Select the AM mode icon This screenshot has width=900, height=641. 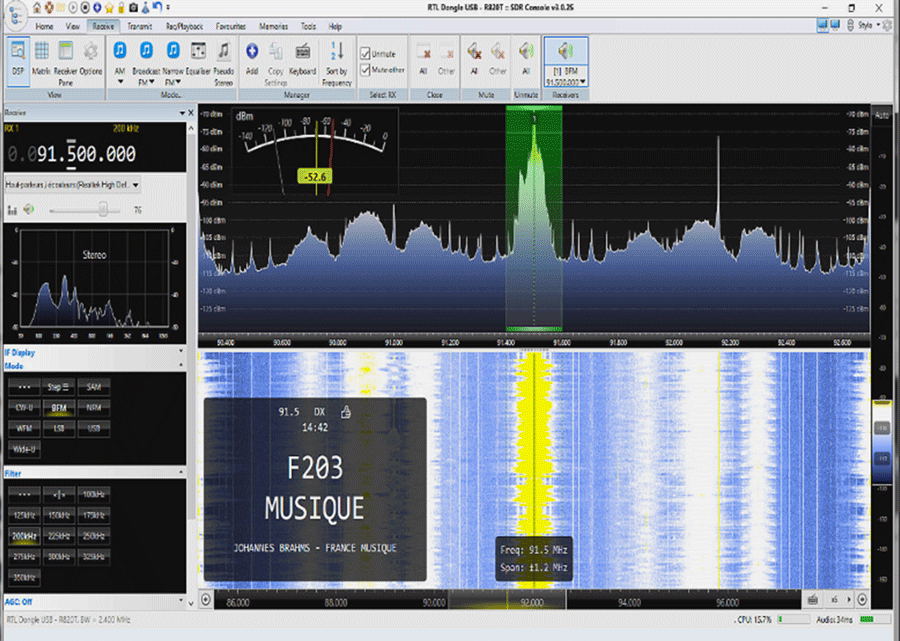click(119, 51)
